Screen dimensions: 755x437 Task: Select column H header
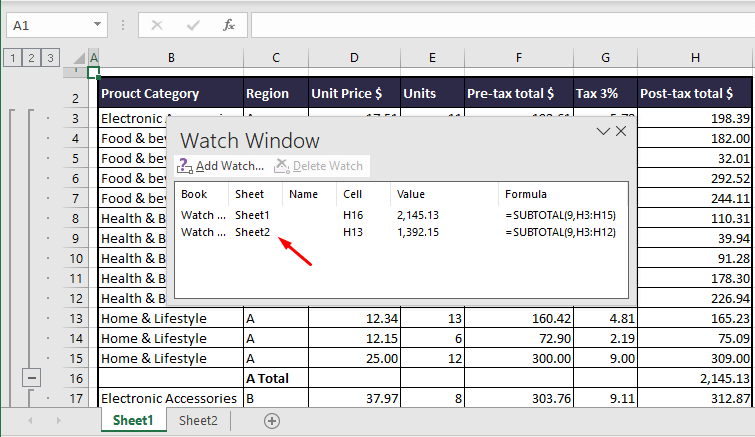point(696,58)
